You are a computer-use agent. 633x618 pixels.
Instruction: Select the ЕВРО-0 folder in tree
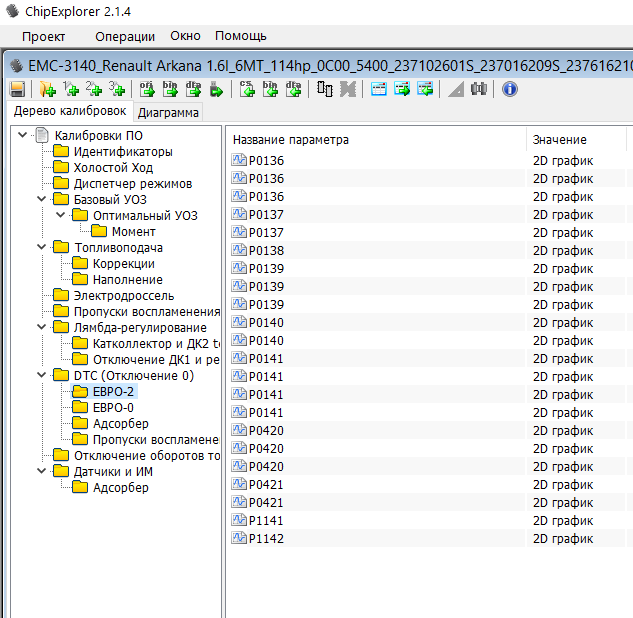(x=113, y=407)
